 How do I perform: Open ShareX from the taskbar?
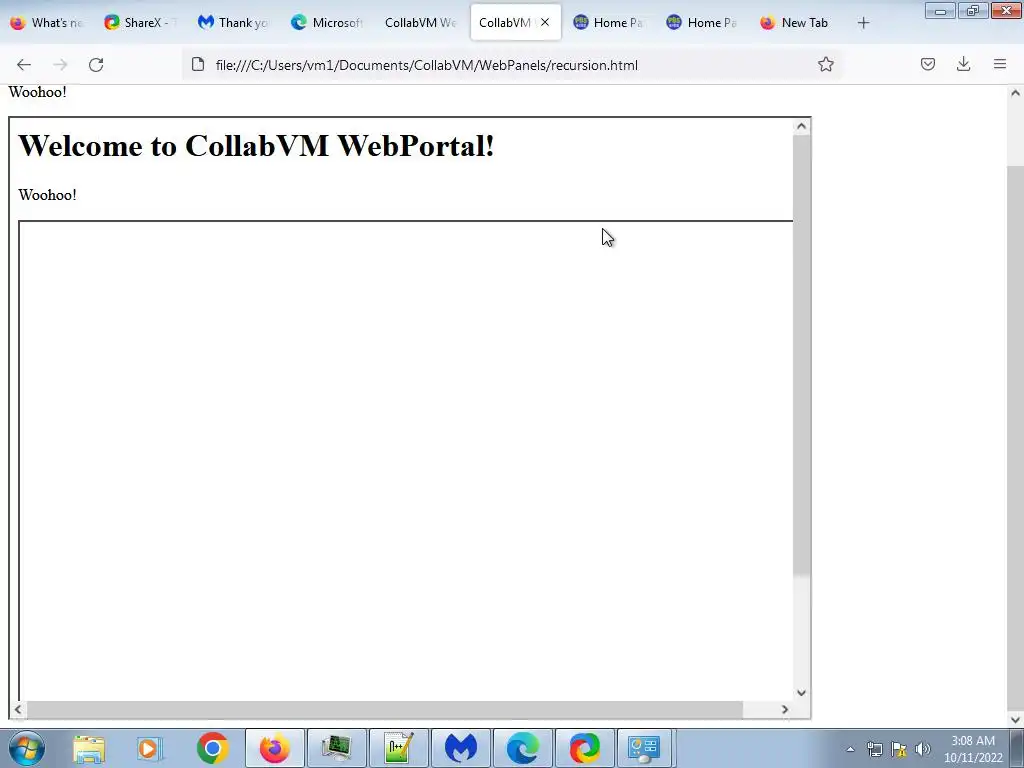click(584, 748)
